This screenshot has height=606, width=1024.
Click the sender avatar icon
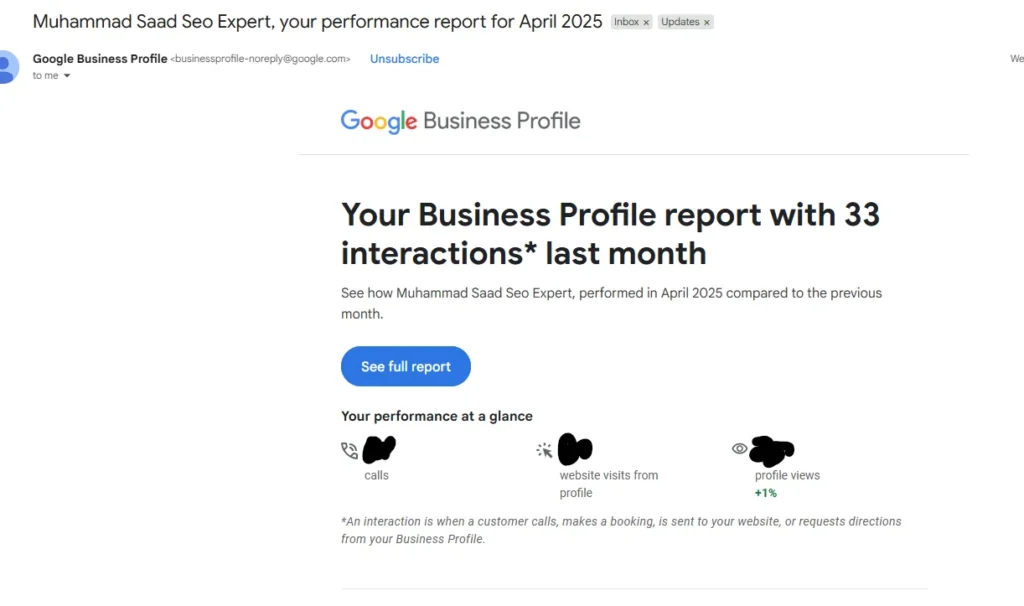tap(8, 67)
